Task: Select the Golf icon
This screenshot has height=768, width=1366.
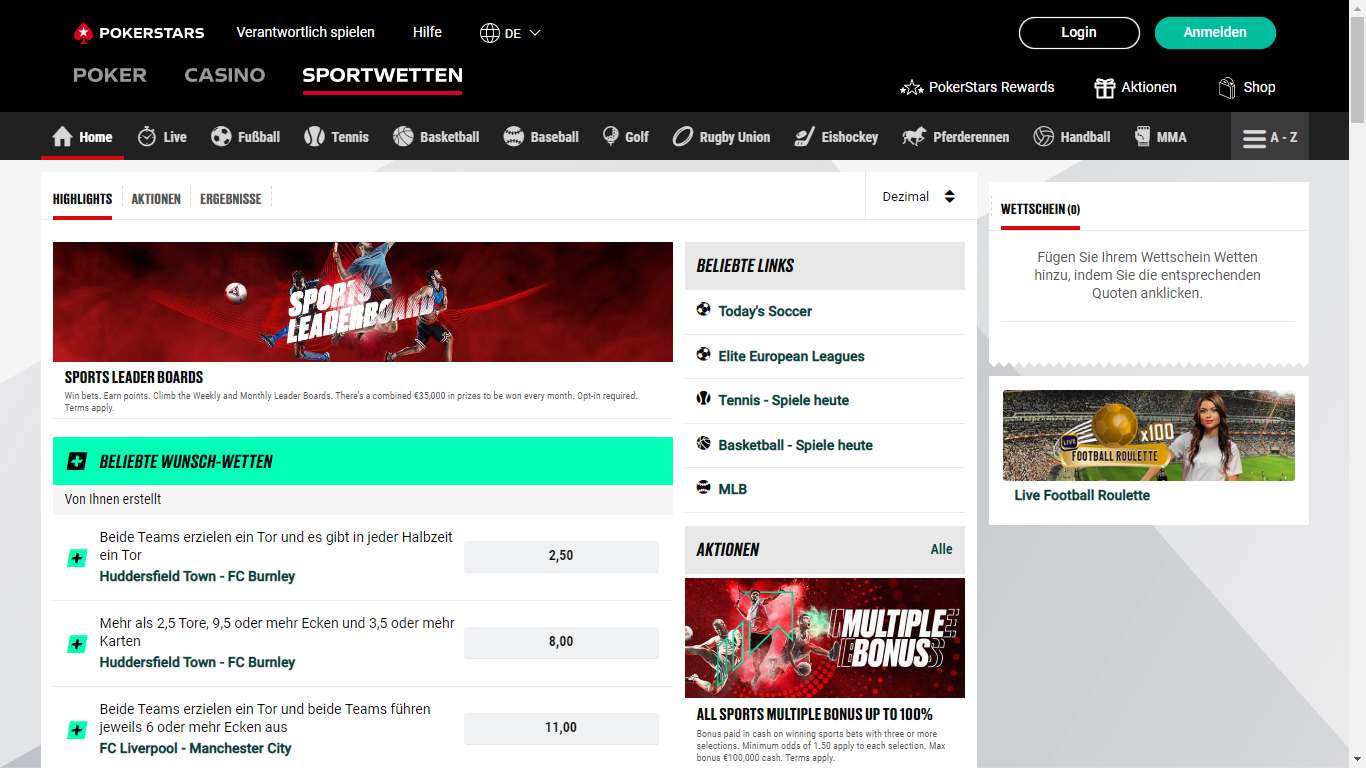Action: (x=610, y=136)
